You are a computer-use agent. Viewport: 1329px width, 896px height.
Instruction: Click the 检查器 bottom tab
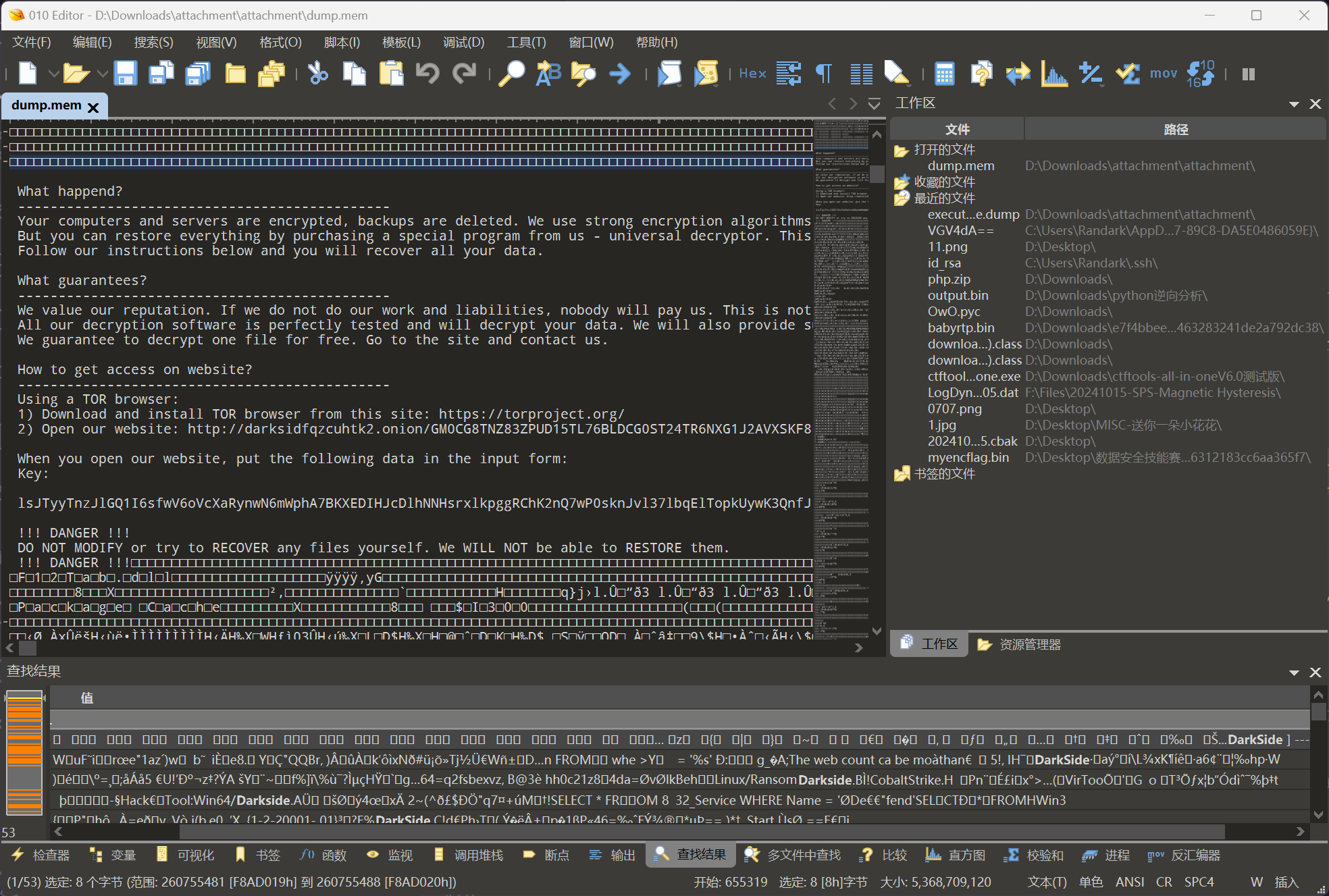(41, 855)
